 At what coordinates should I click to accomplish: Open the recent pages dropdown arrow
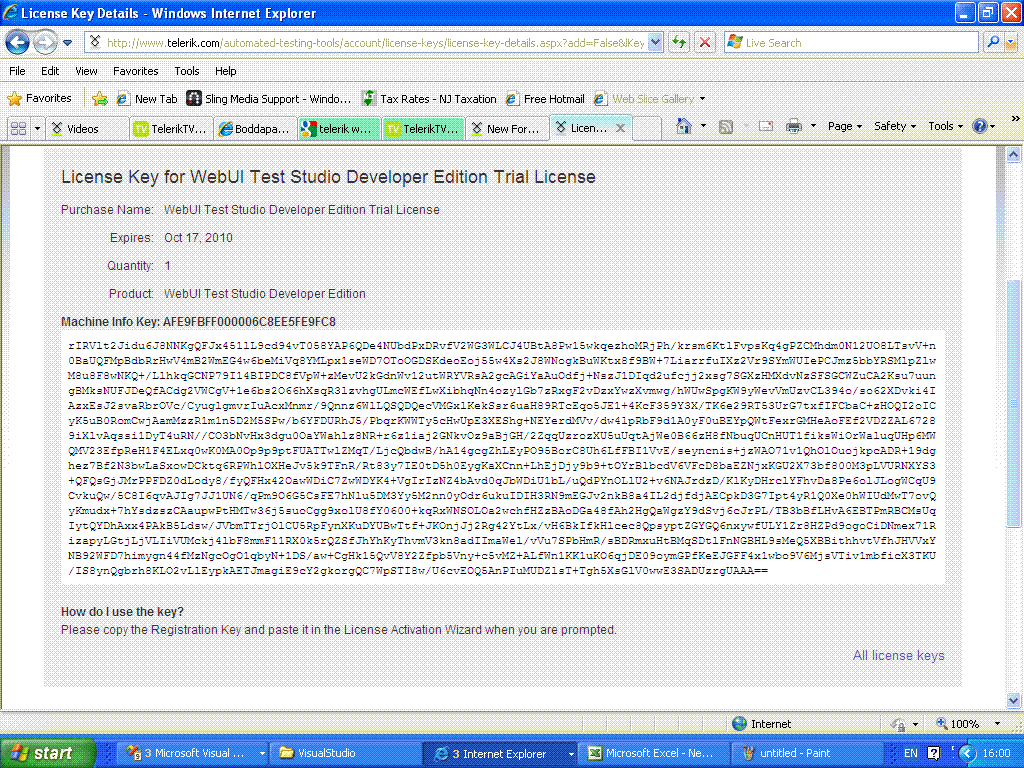point(67,43)
